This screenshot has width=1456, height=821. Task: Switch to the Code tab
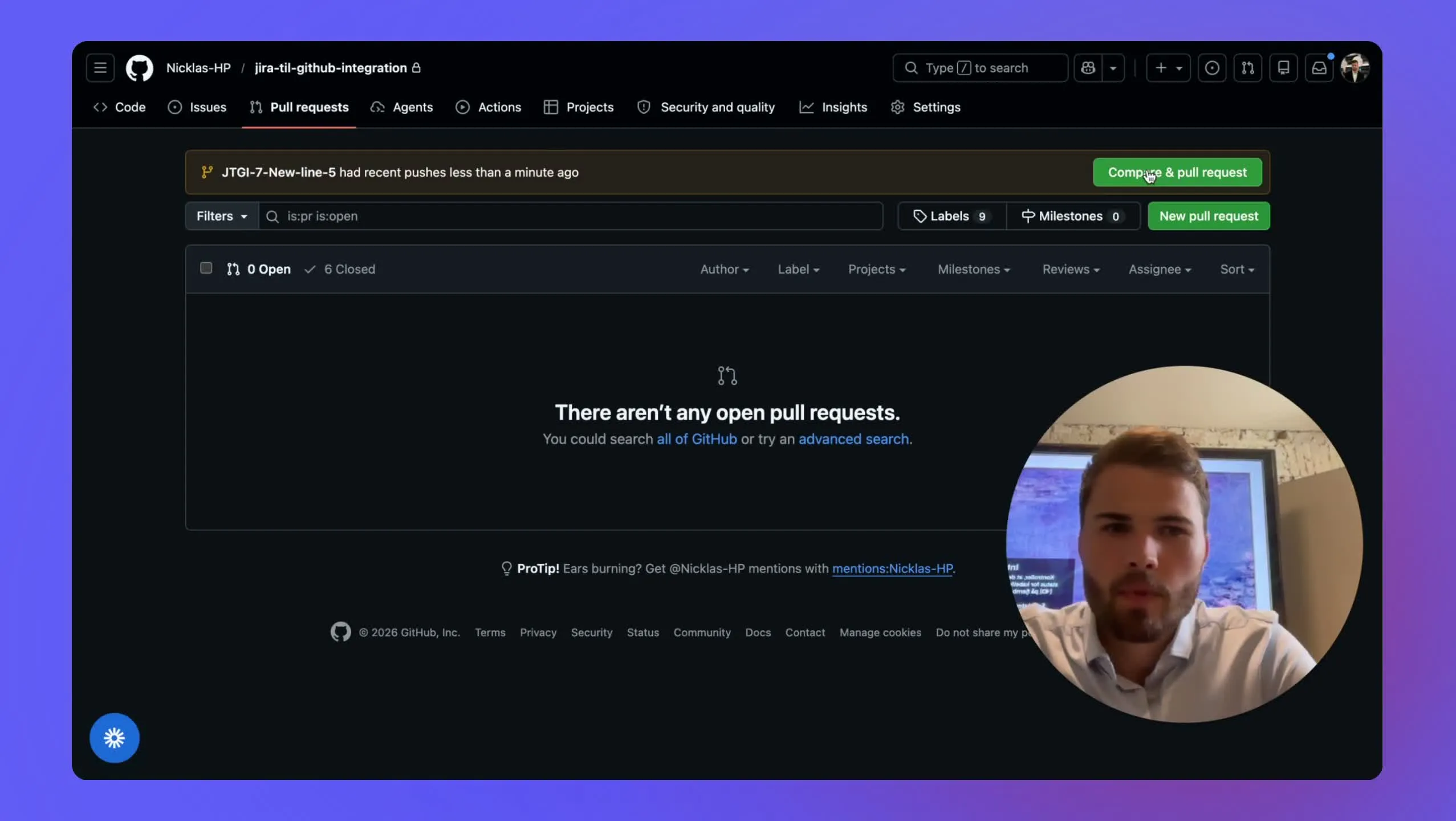(x=120, y=107)
